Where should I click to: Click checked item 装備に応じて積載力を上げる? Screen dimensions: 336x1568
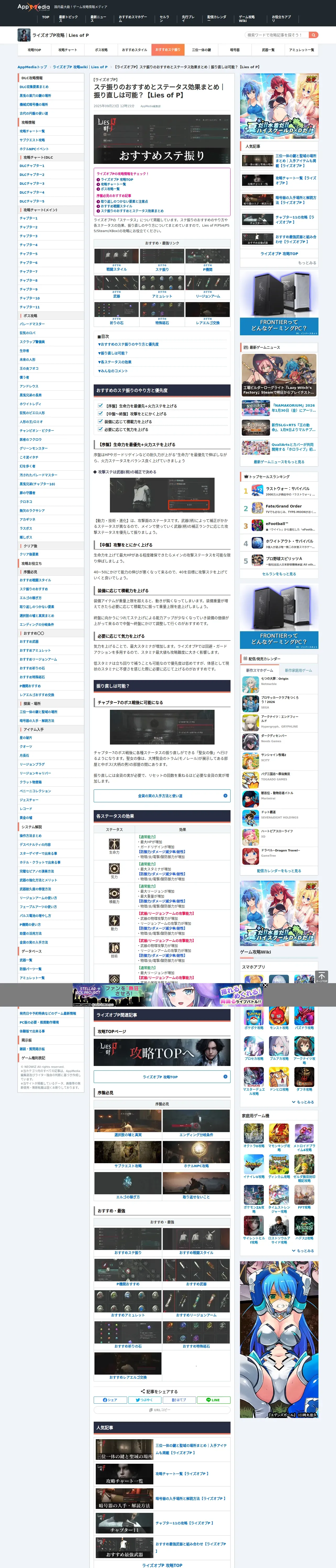[125, 421]
